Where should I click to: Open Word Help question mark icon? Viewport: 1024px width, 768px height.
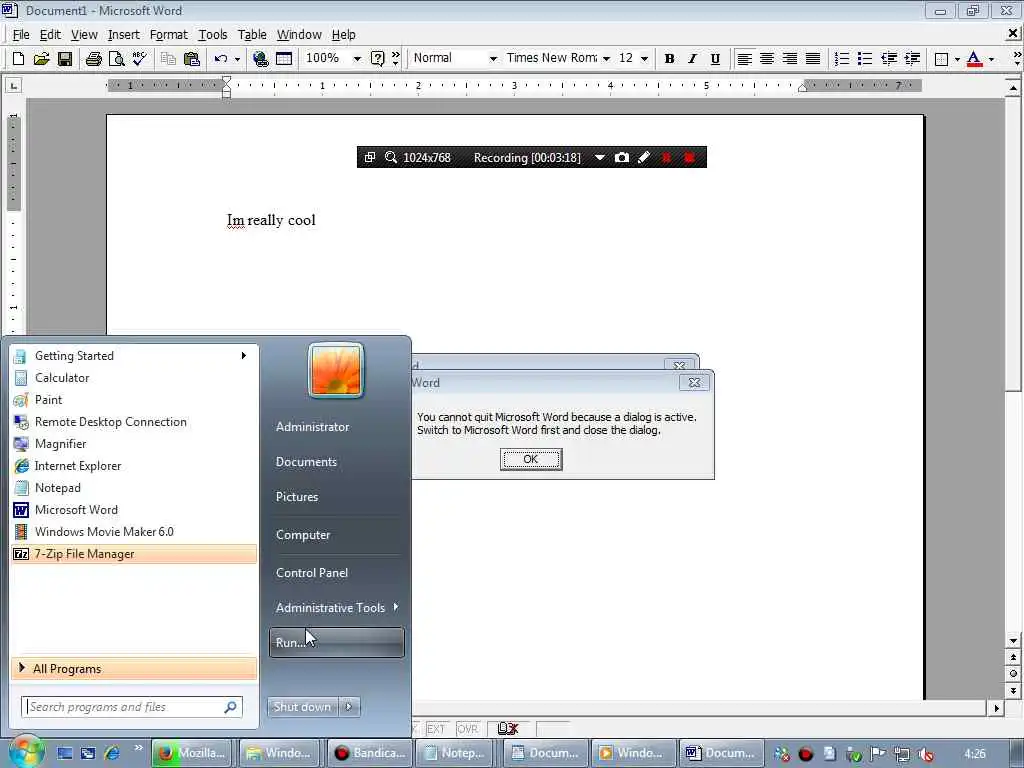pos(377,59)
